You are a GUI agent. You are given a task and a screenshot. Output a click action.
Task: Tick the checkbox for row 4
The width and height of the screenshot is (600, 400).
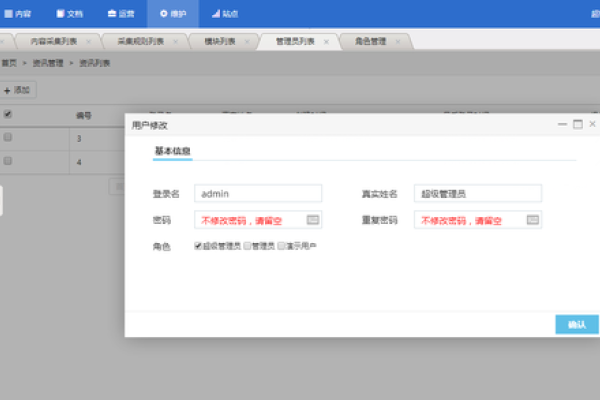tap(8, 161)
